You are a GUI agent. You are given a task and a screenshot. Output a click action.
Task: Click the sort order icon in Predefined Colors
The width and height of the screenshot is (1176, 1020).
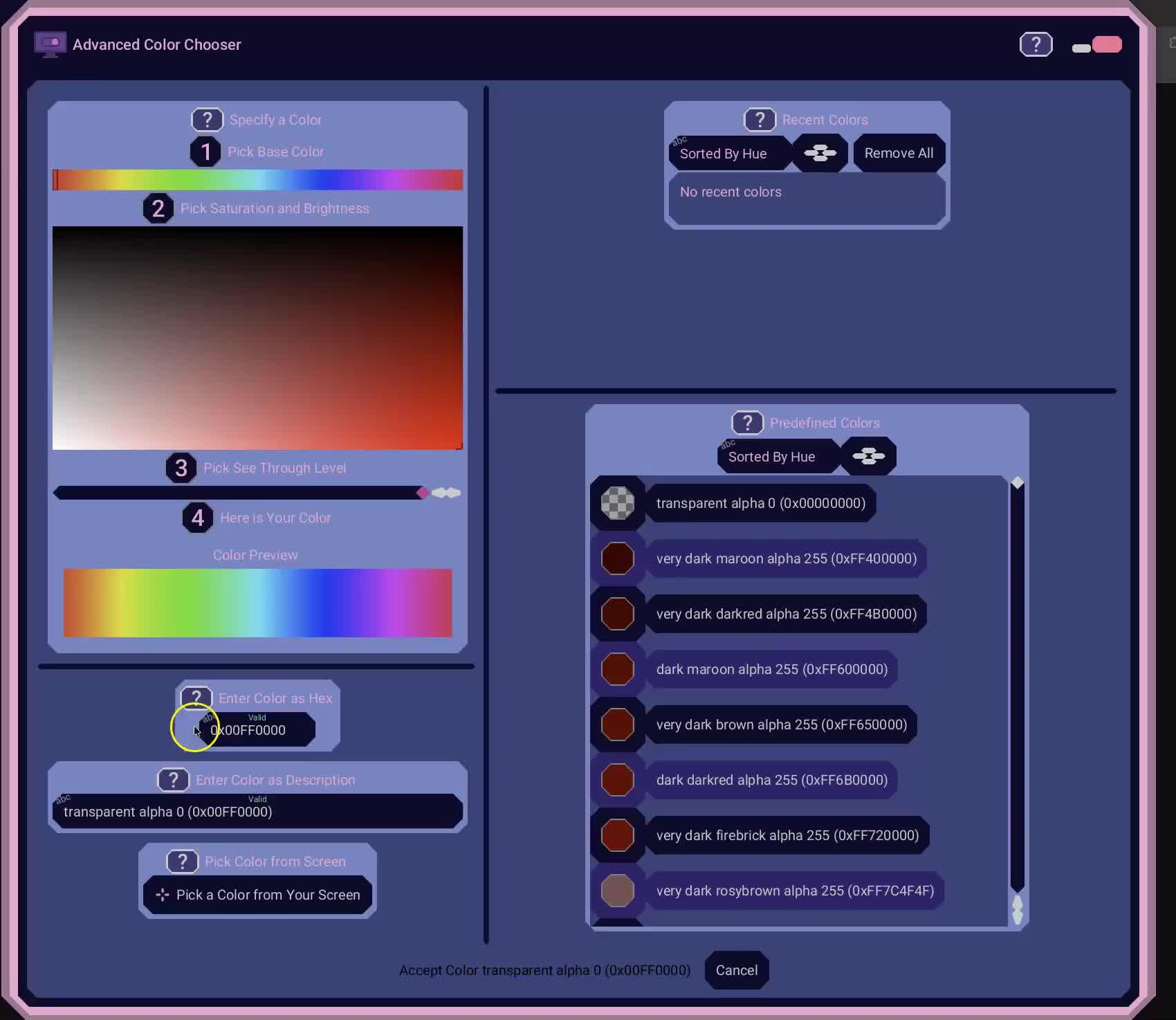869,456
